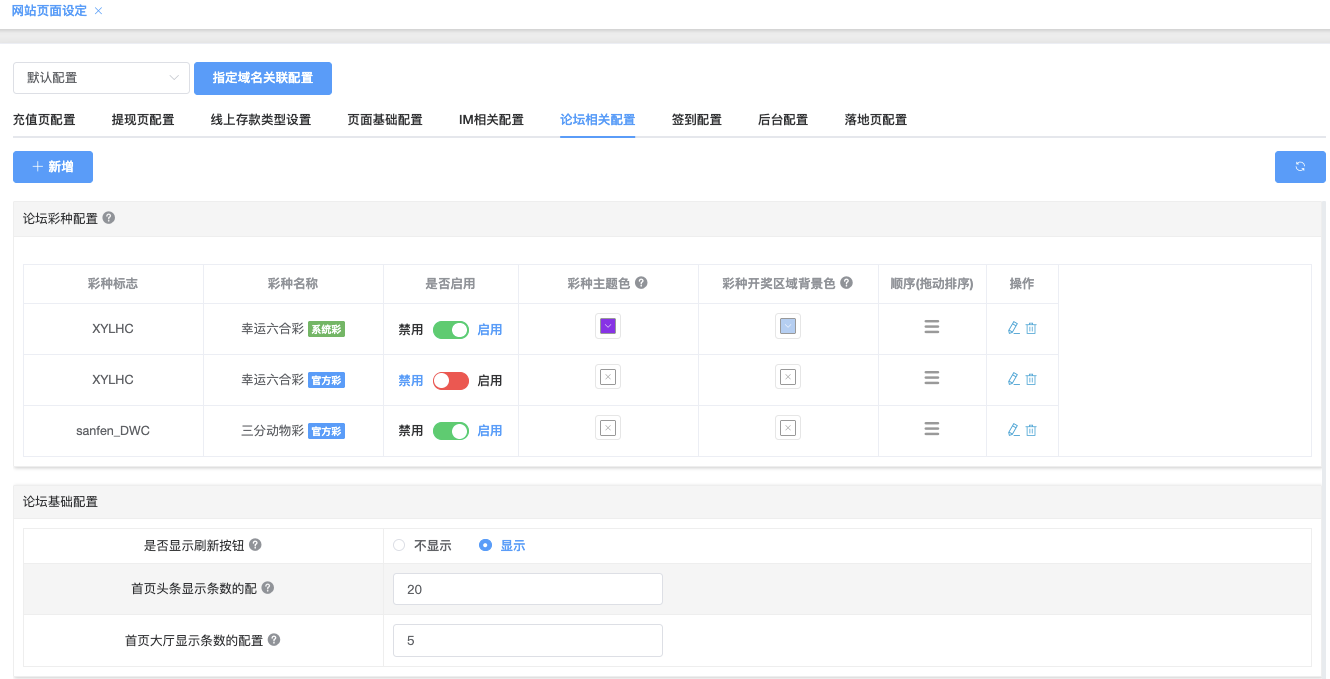Click help icon beside 彩种主题色 header

coord(641,283)
